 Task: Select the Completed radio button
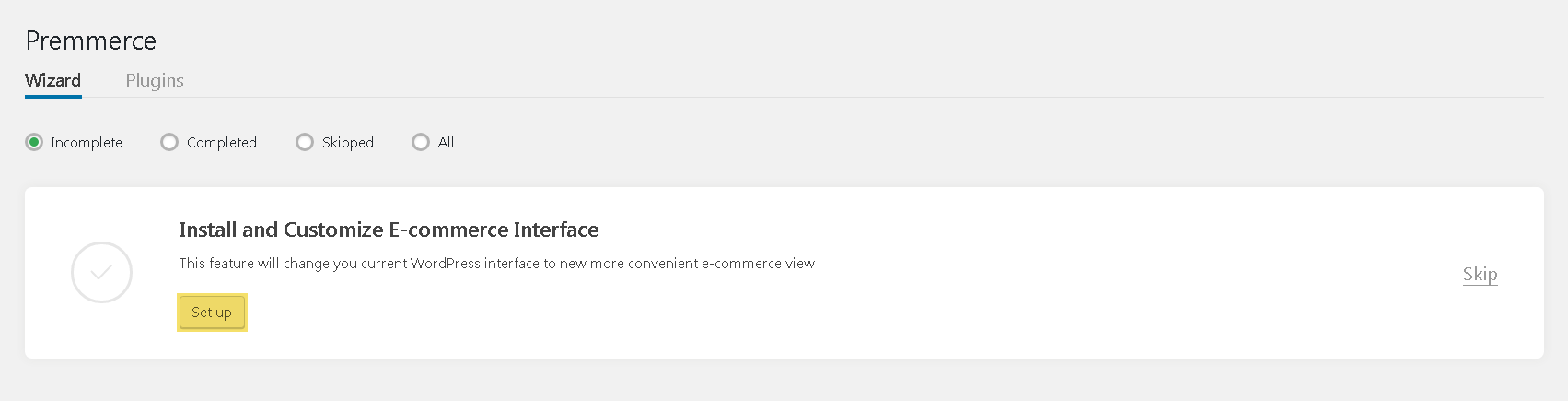(169, 142)
